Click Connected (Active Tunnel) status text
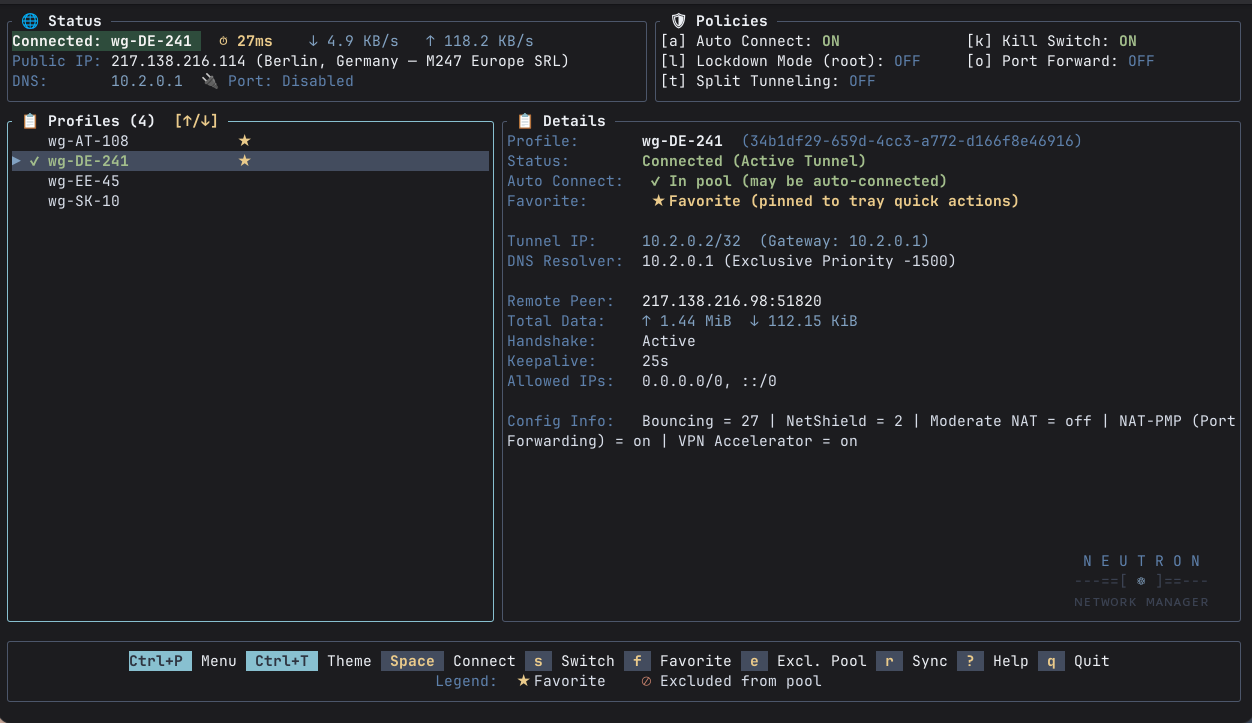The width and height of the screenshot is (1252, 723). pos(754,161)
